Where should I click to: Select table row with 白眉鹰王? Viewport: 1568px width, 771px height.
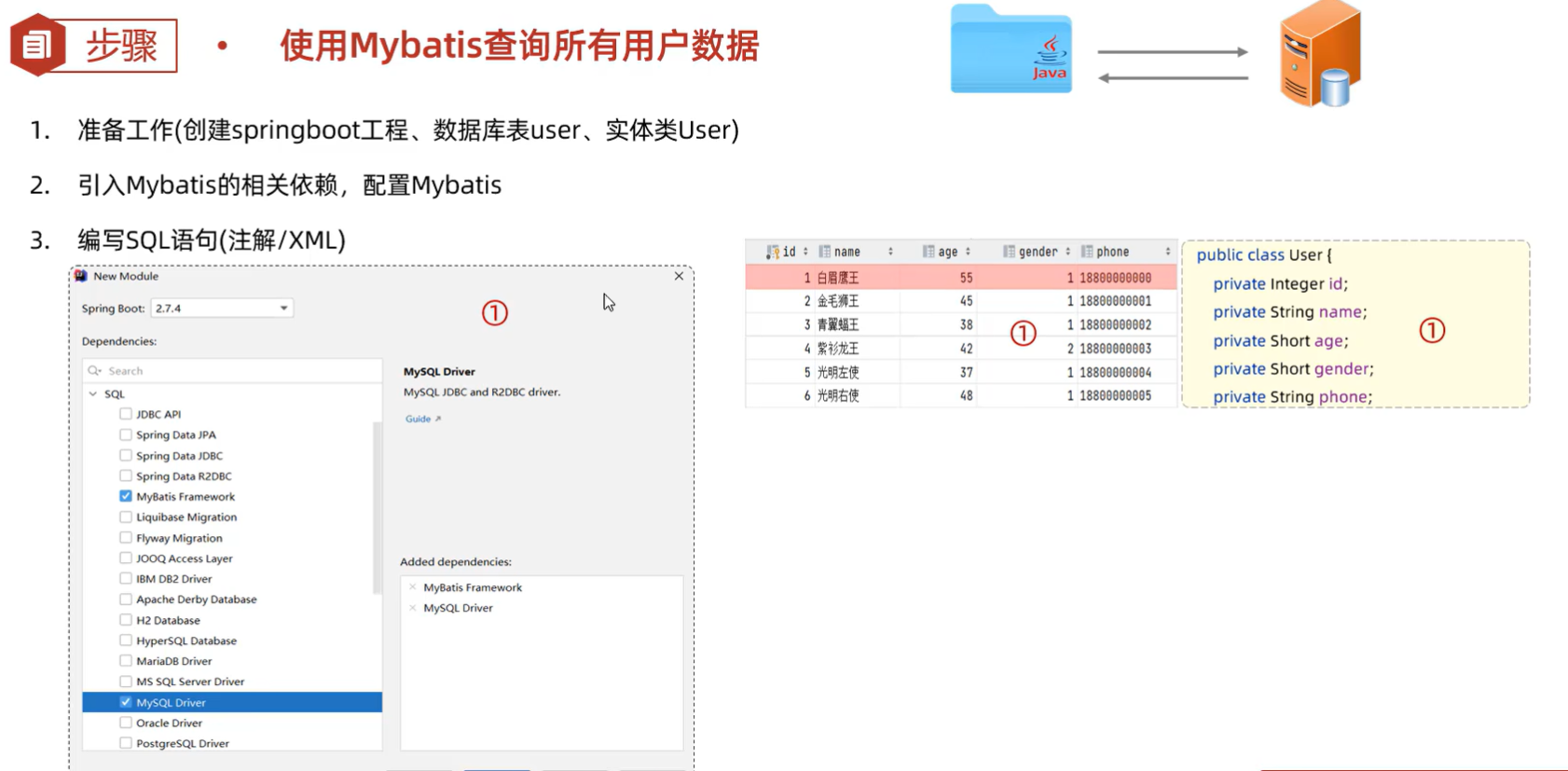tap(961, 277)
